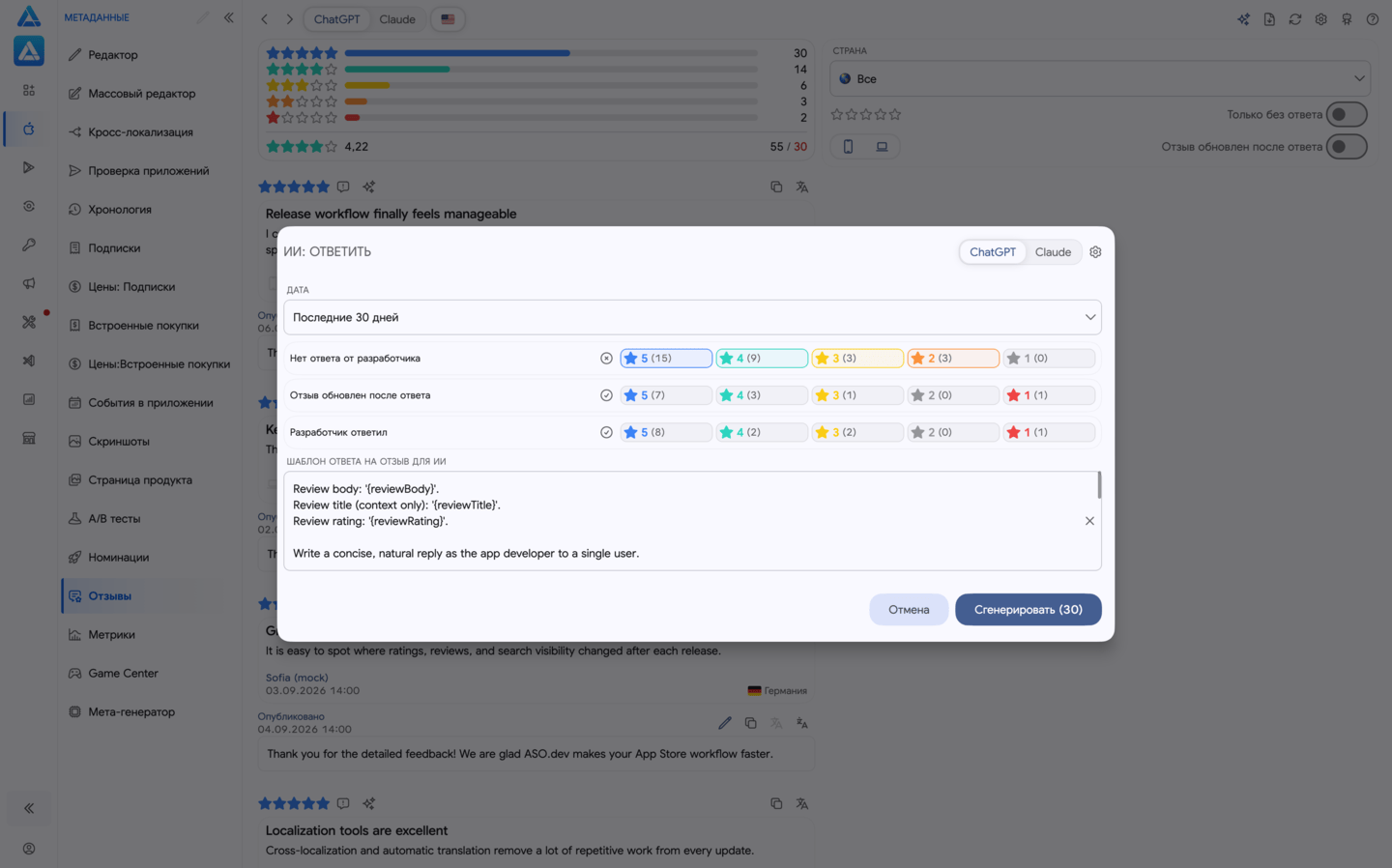Switch to the Claude tab in dialog

tap(1053, 252)
